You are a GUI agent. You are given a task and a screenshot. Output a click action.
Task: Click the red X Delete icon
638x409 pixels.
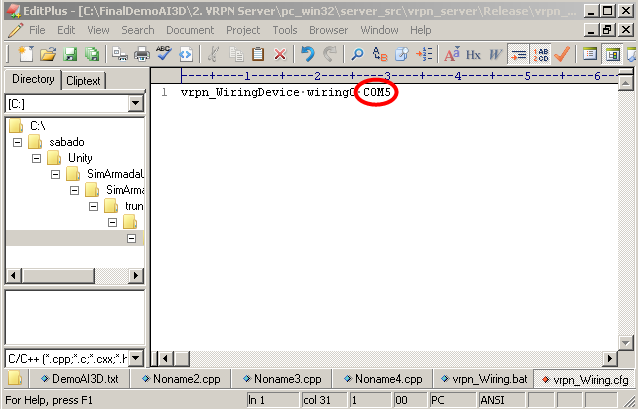tap(280, 54)
